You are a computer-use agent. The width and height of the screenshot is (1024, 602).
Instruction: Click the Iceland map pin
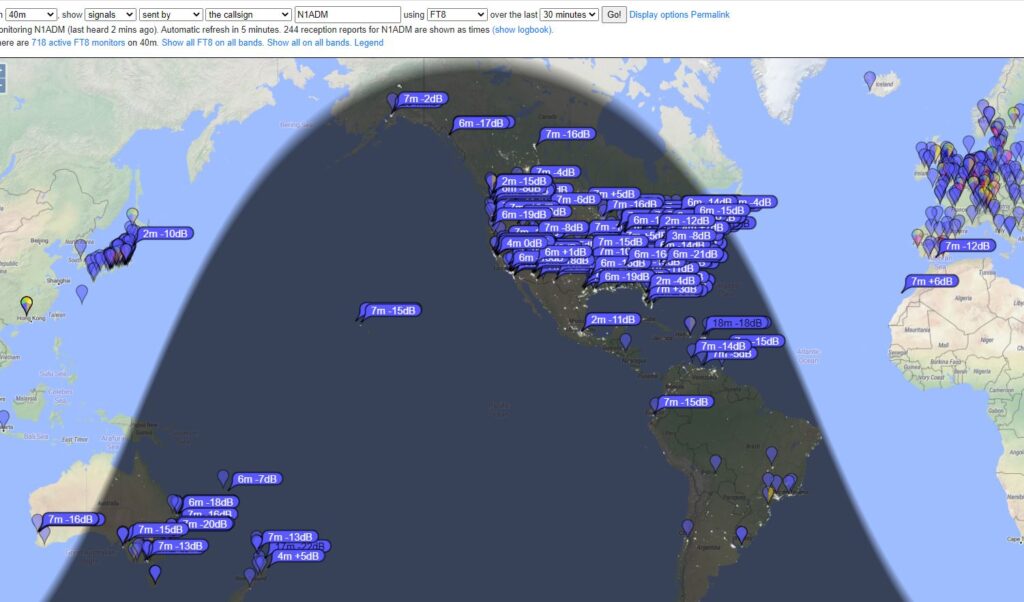pos(869,79)
